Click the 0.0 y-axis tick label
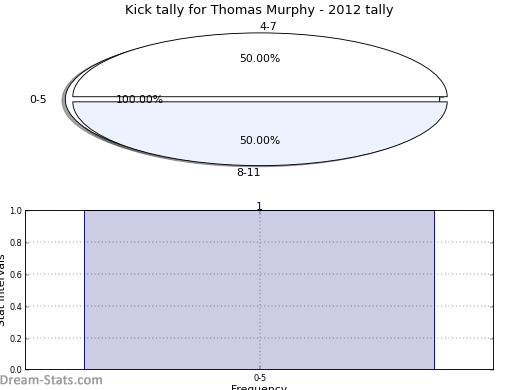 click(x=16, y=369)
